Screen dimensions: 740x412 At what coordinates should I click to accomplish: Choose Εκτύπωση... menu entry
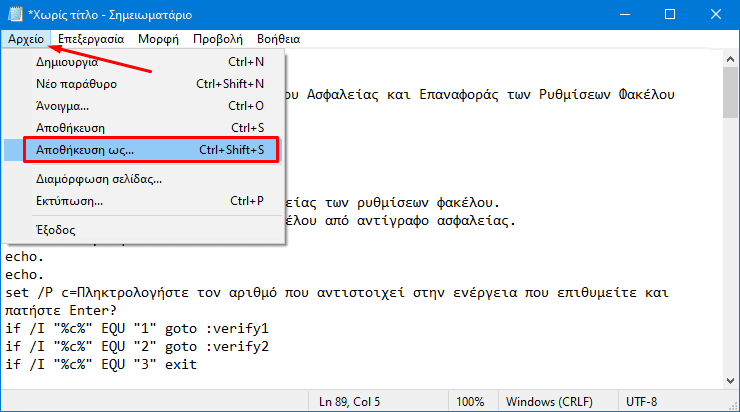(x=143, y=201)
